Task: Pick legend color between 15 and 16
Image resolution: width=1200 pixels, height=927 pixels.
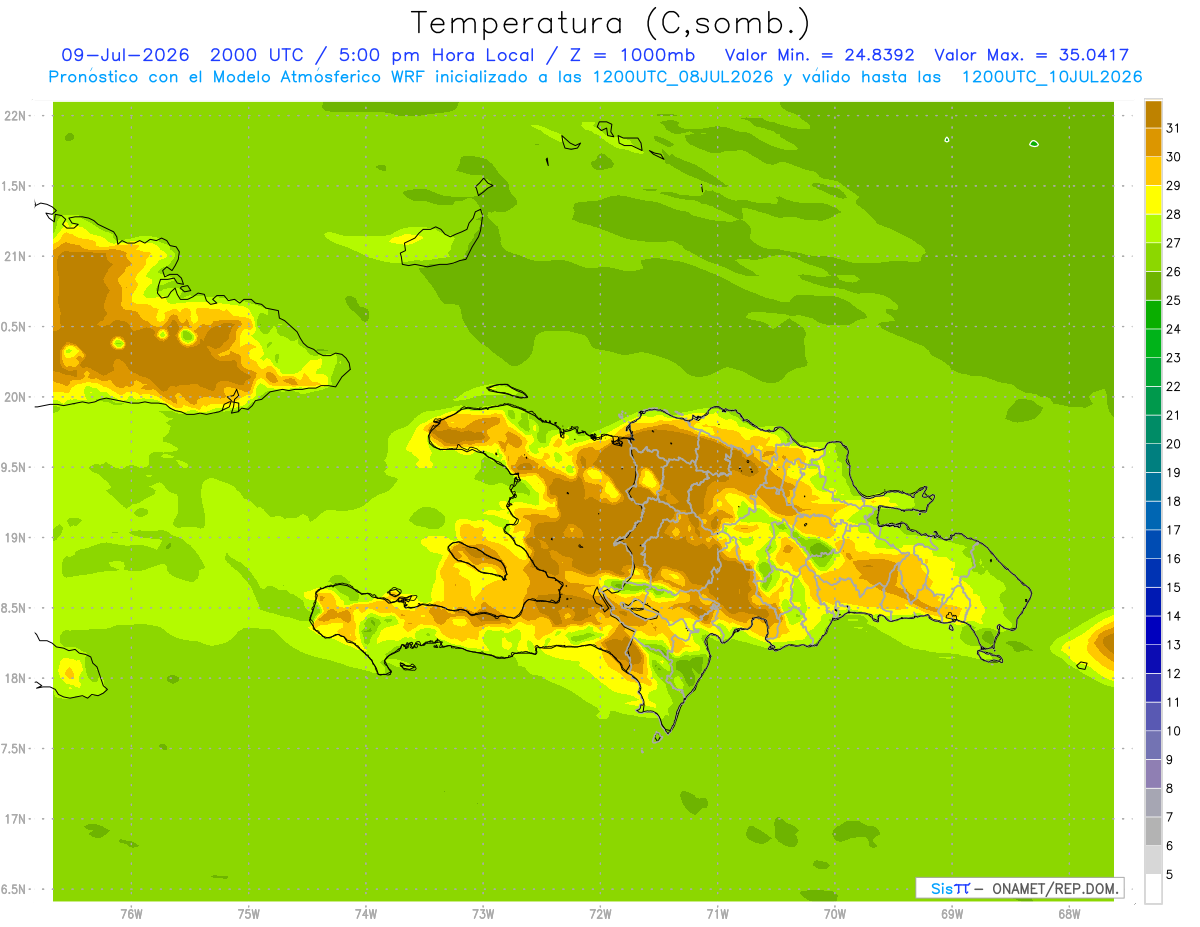Action: [x=1153, y=573]
